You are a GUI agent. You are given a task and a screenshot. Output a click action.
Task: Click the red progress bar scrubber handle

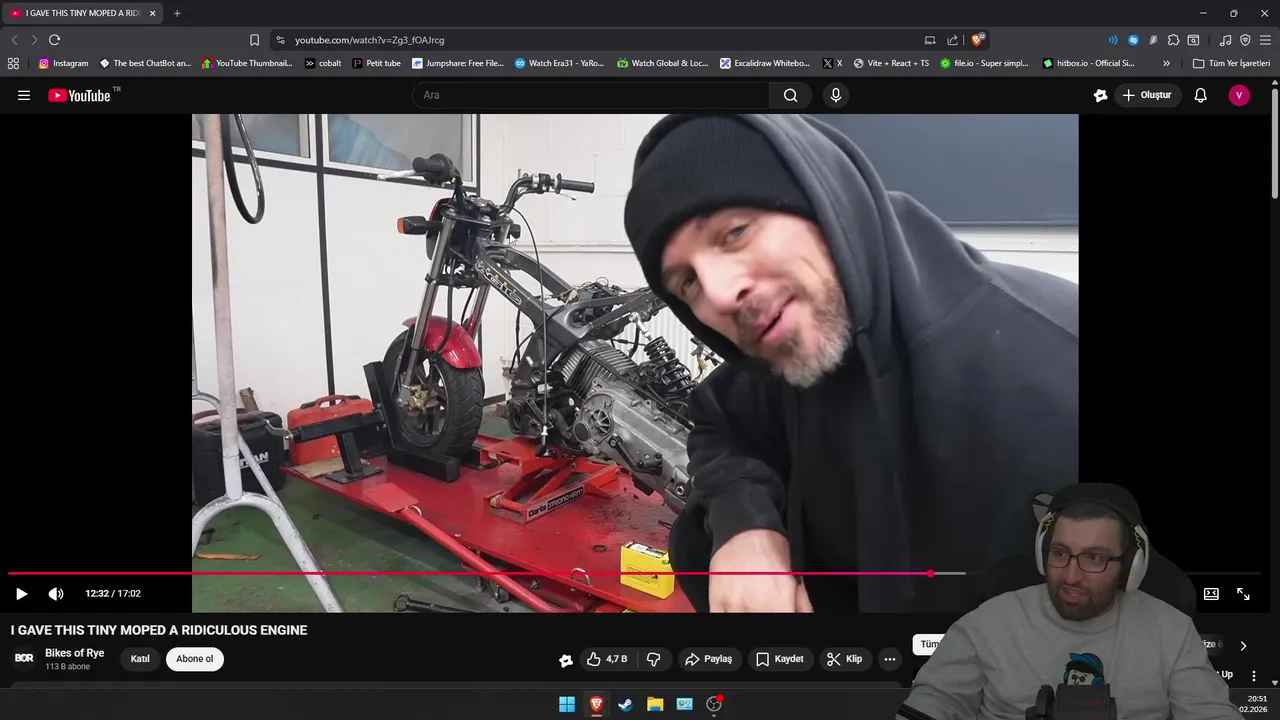coord(931,573)
